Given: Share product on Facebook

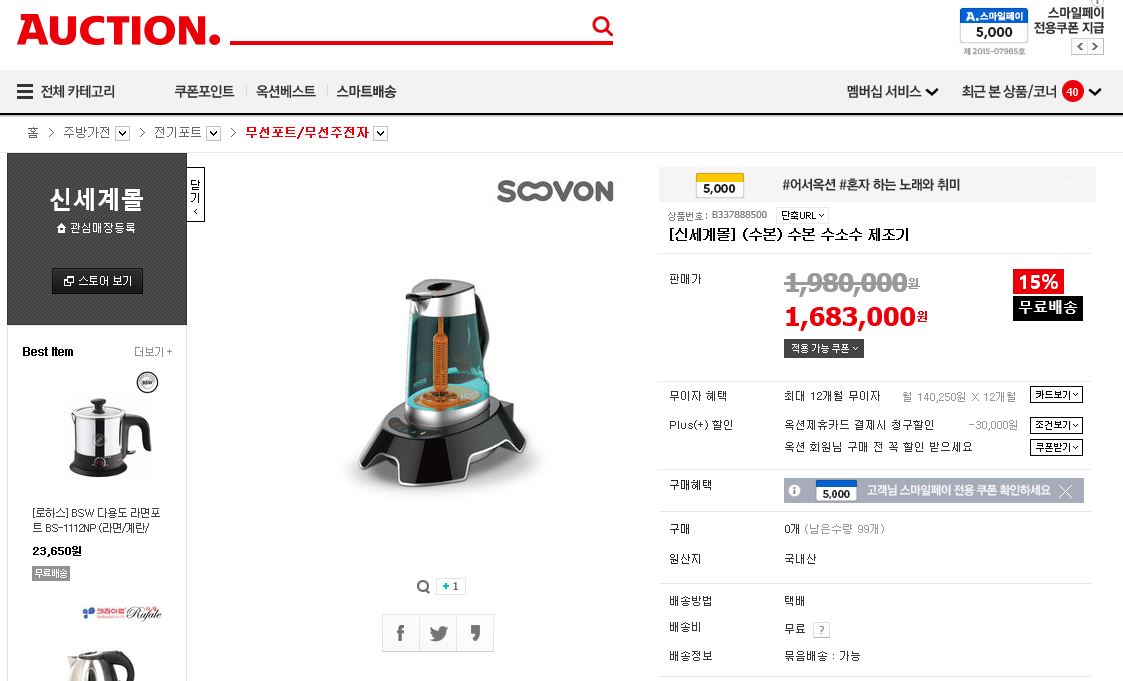Looking at the screenshot, I should [401, 633].
